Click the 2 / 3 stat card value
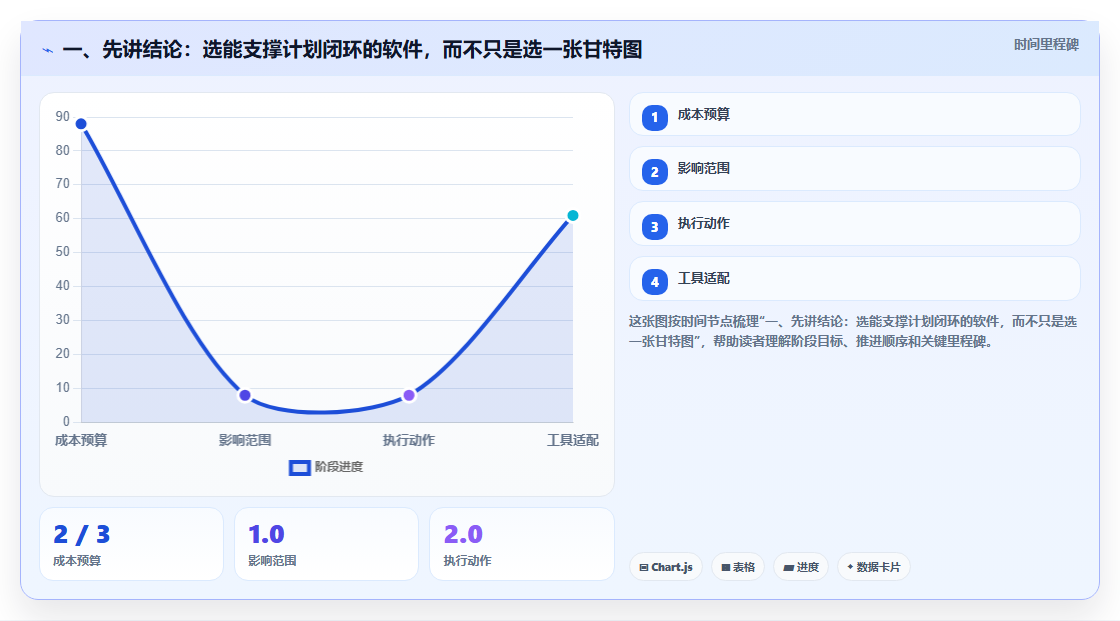The height and width of the screenshot is (621, 1120). (x=82, y=535)
